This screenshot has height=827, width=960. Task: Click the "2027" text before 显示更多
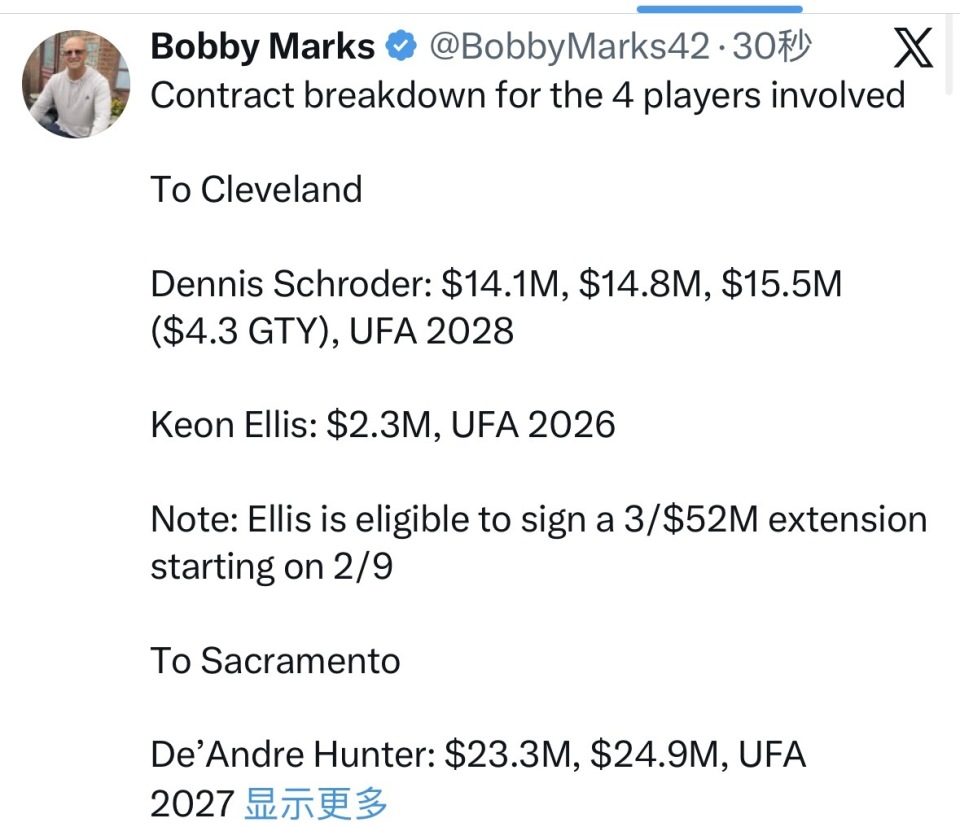tap(193, 802)
